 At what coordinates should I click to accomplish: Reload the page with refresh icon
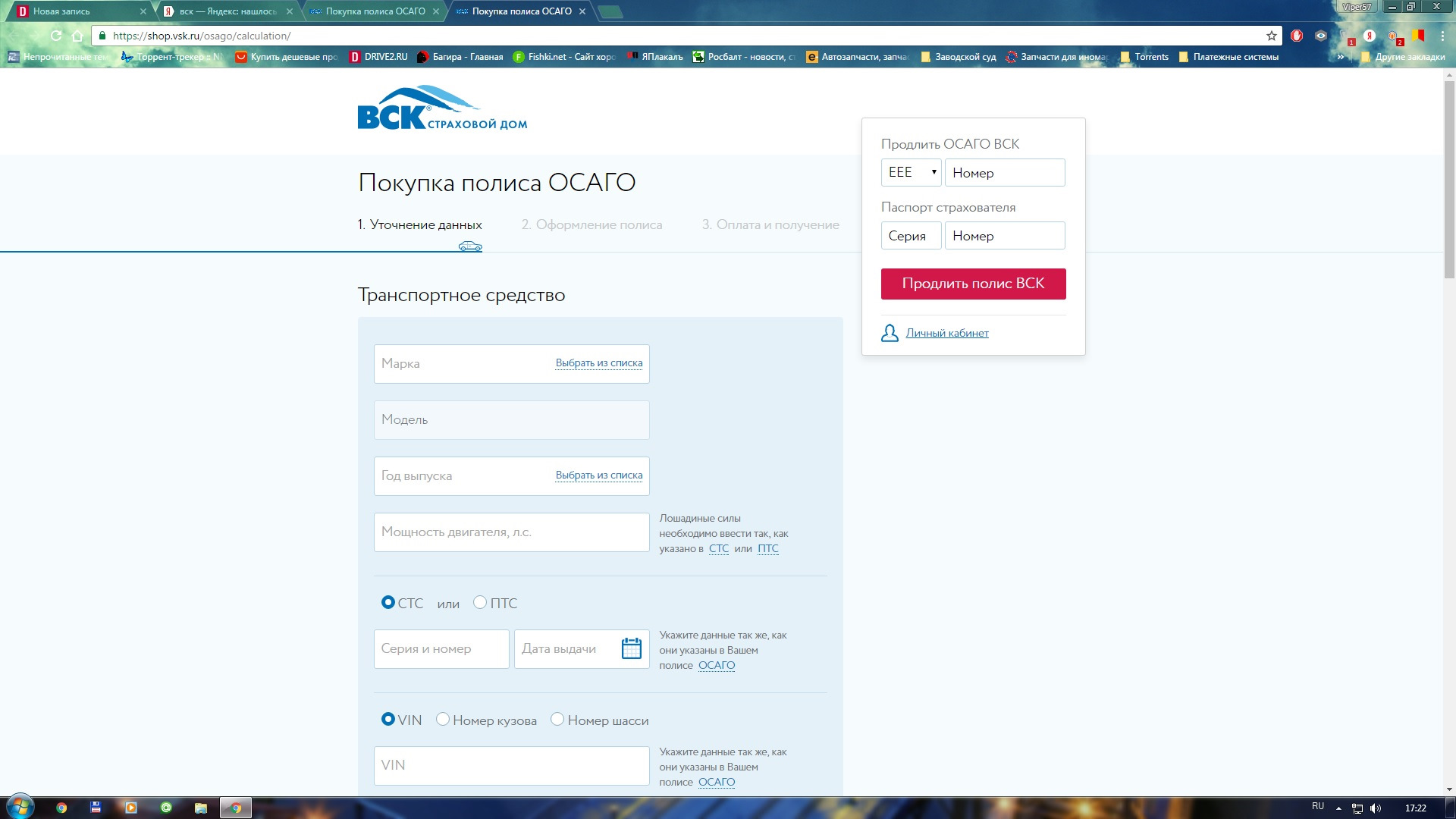pos(56,36)
